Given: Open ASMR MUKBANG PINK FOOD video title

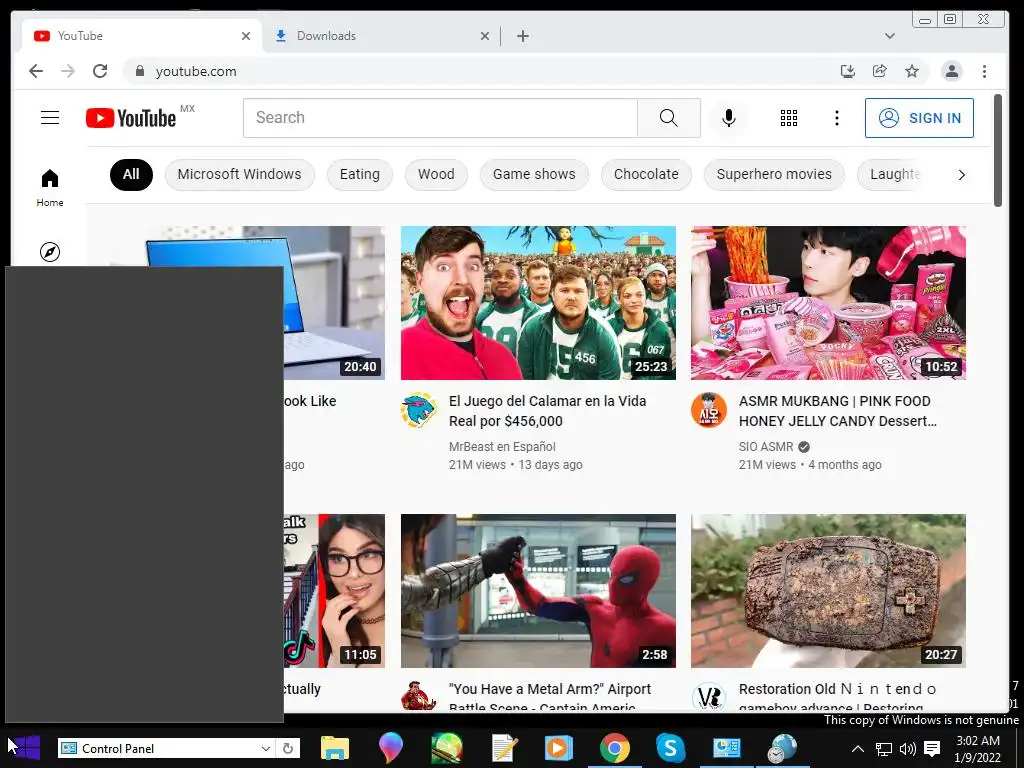Looking at the screenshot, I should click(x=838, y=411).
